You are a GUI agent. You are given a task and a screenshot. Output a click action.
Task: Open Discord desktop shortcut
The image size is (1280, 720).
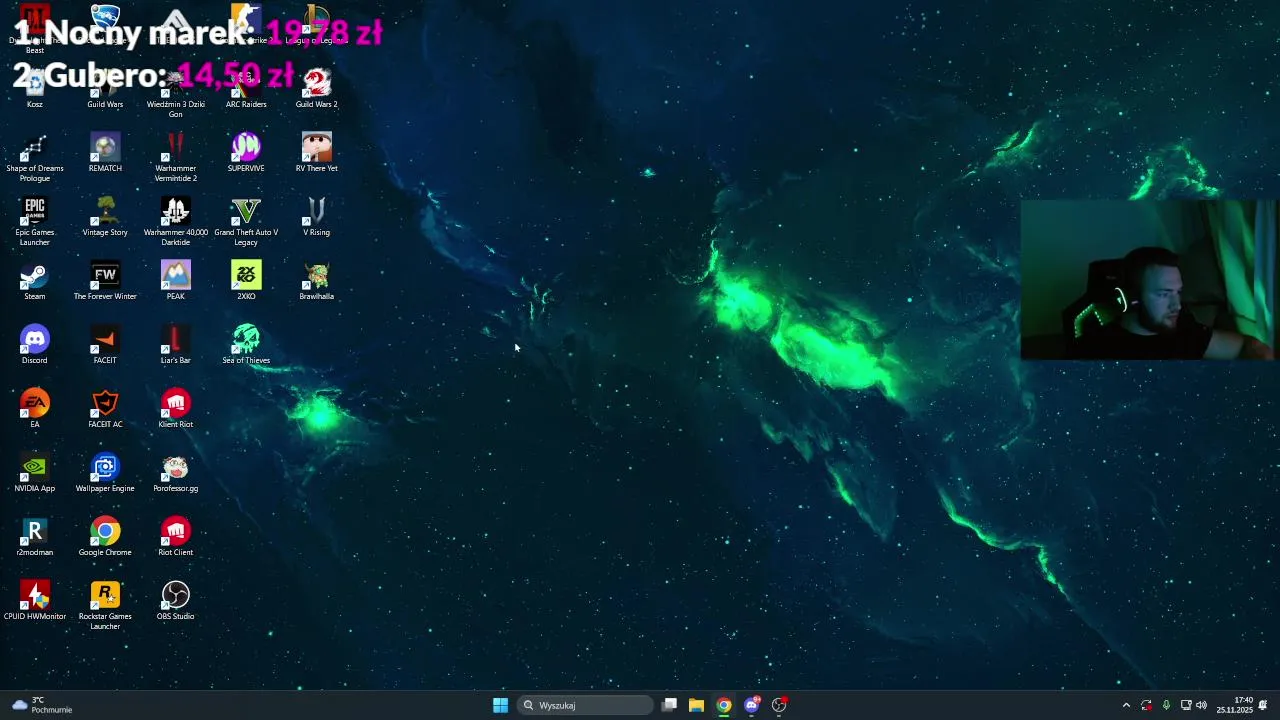[35, 344]
